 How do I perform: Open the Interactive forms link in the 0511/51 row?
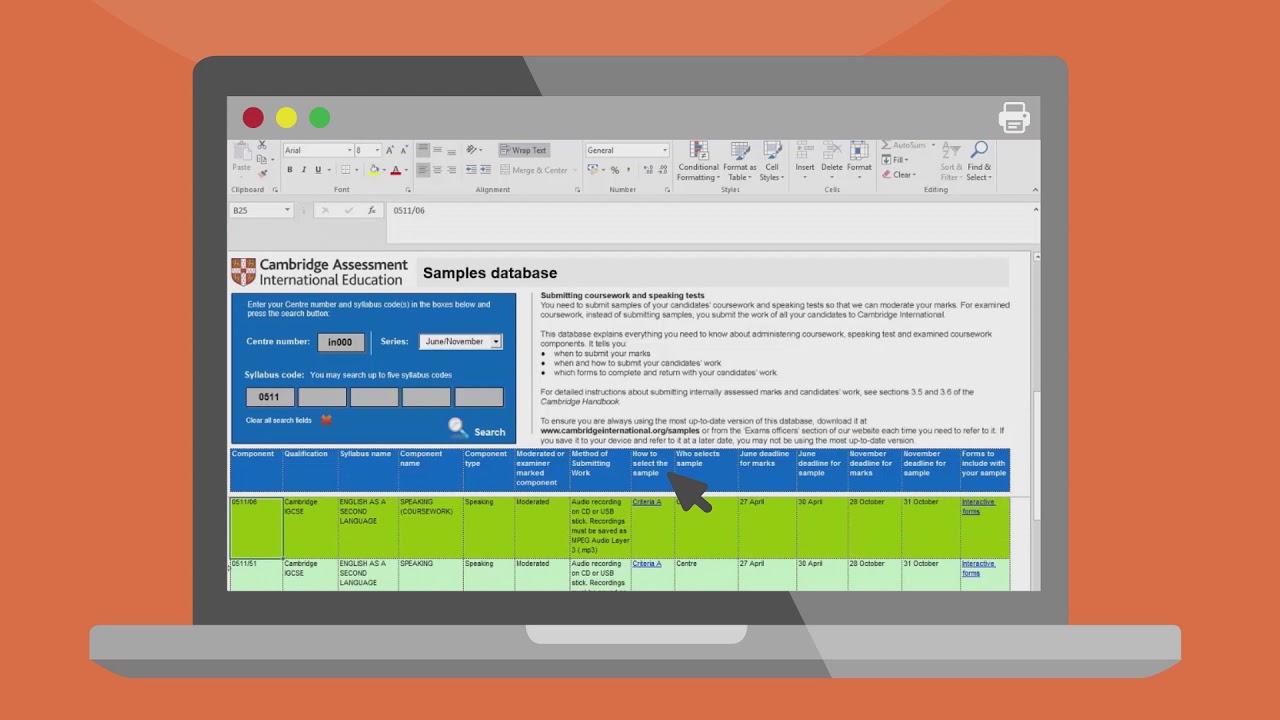tap(978, 568)
